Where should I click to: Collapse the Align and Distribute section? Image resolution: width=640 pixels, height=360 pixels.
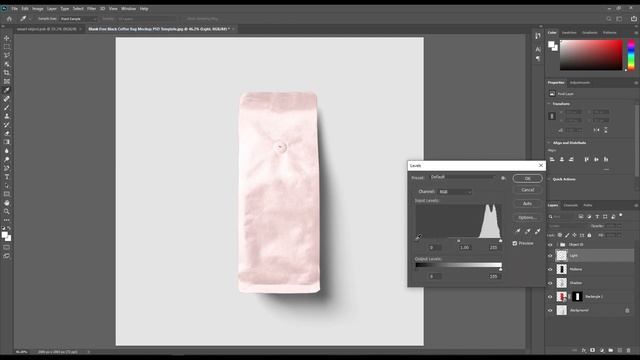549,143
